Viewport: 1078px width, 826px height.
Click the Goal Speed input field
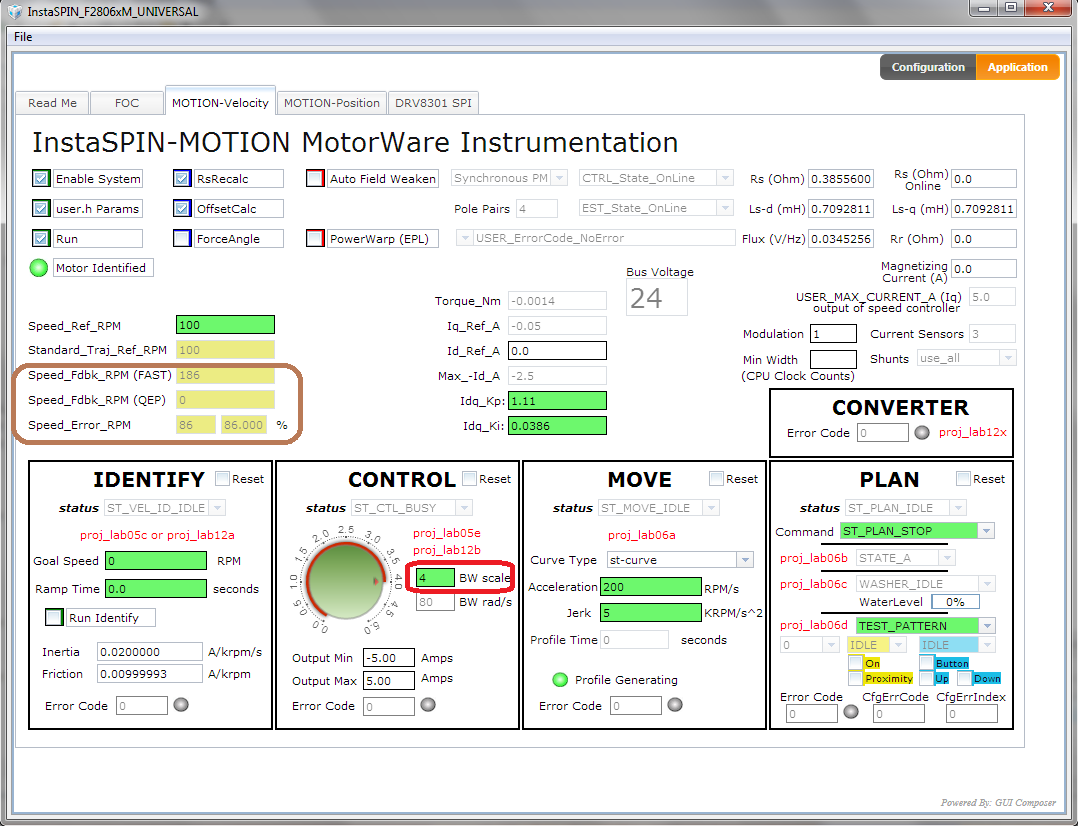click(x=155, y=561)
